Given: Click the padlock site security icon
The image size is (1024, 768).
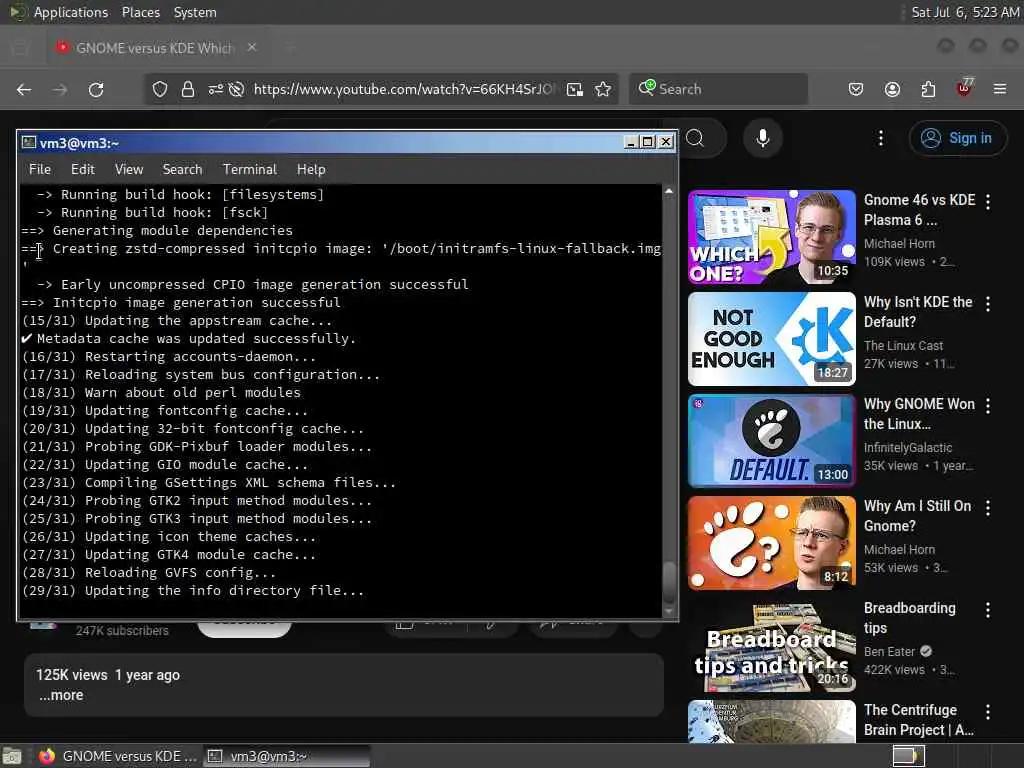Looking at the screenshot, I should (187, 89).
